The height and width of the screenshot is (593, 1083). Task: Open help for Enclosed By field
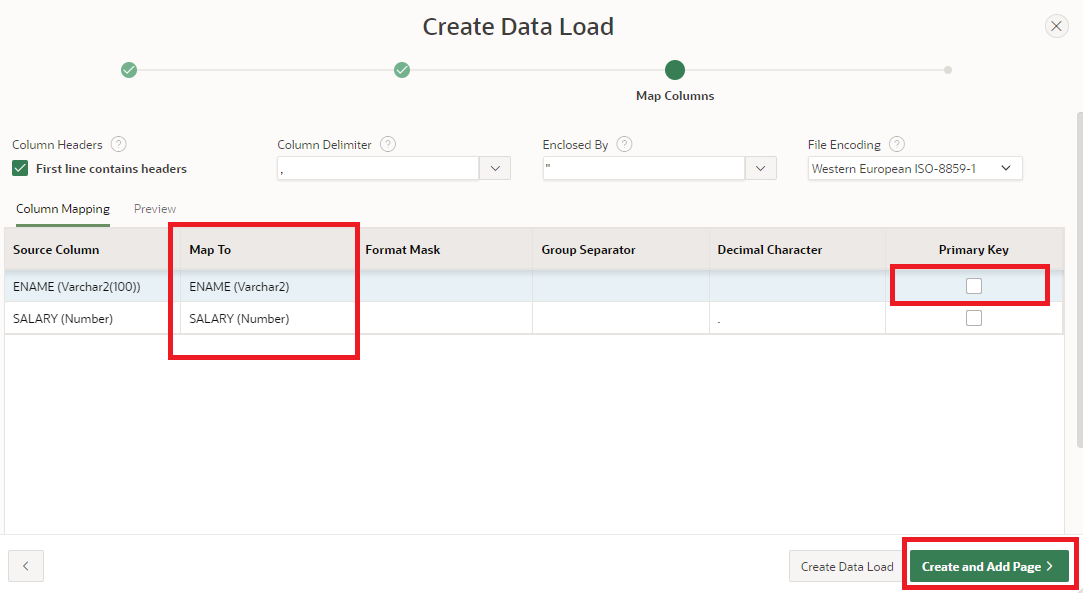[625, 144]
